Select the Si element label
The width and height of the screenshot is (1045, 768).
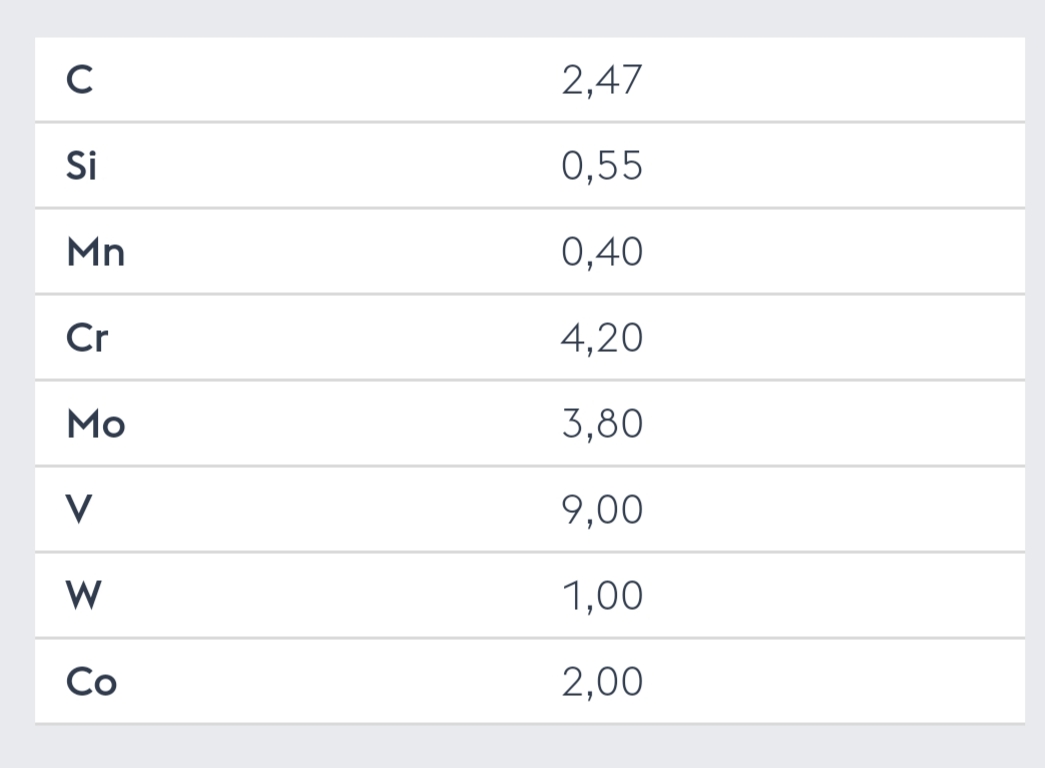point(81,165)
